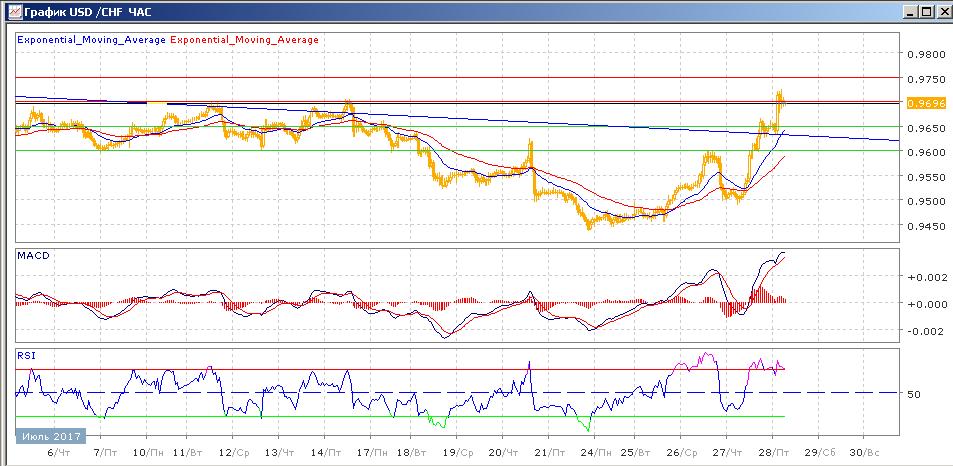Click the 12/Ср date label
953x466 pixels.
[x=234, y=453]
